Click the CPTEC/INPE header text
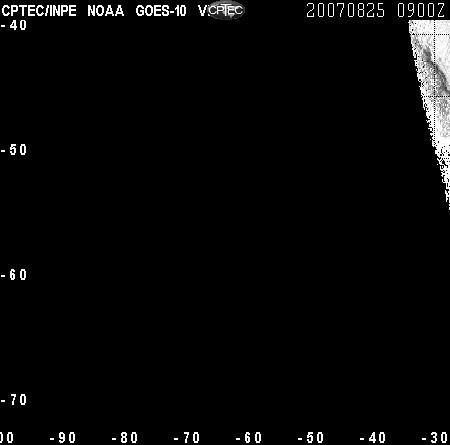This screenshot has height=445, width=450. tap(39, 11)
